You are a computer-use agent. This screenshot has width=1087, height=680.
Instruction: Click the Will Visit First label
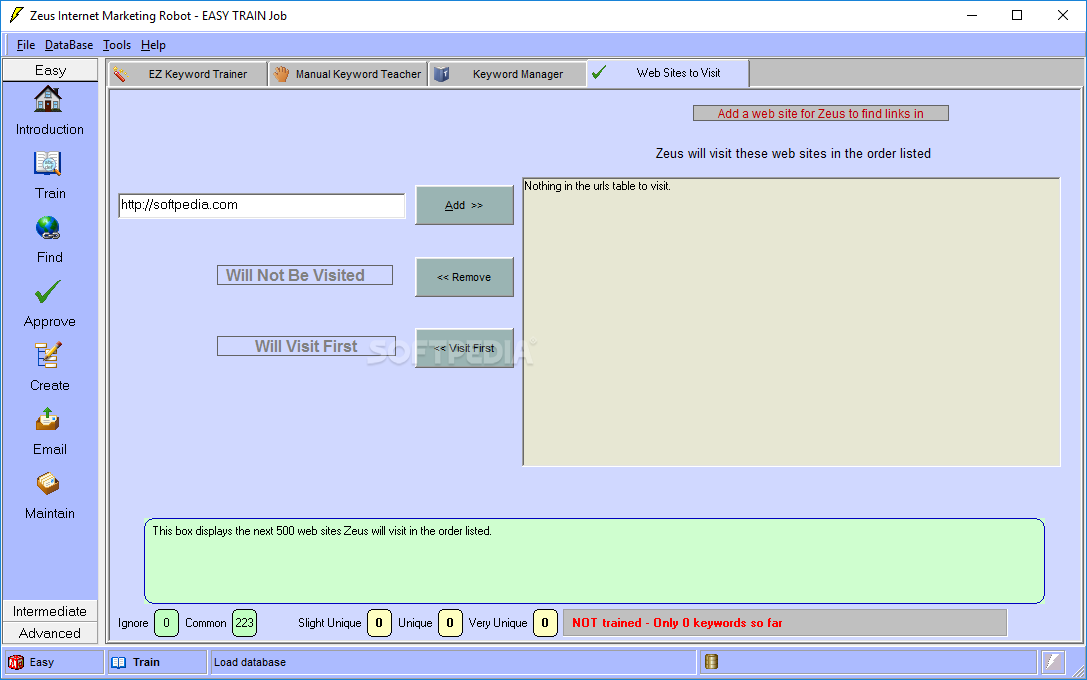coord(306,346)
